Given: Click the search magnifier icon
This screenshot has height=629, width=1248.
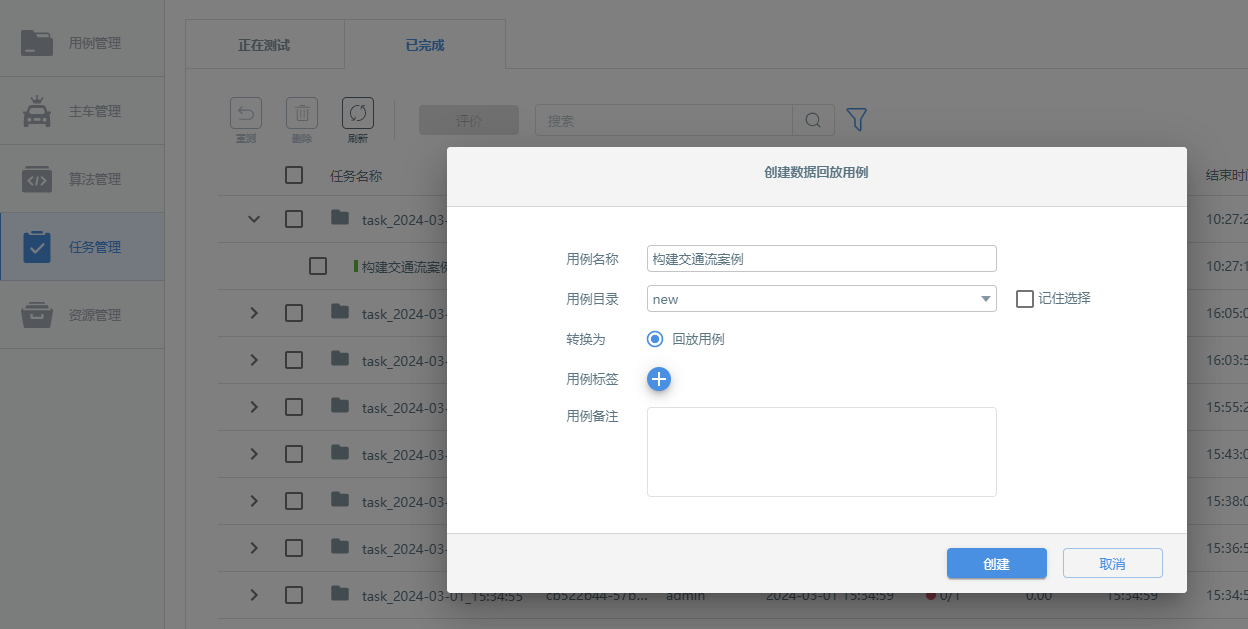Looking at the screenshot, I should 813,120.
